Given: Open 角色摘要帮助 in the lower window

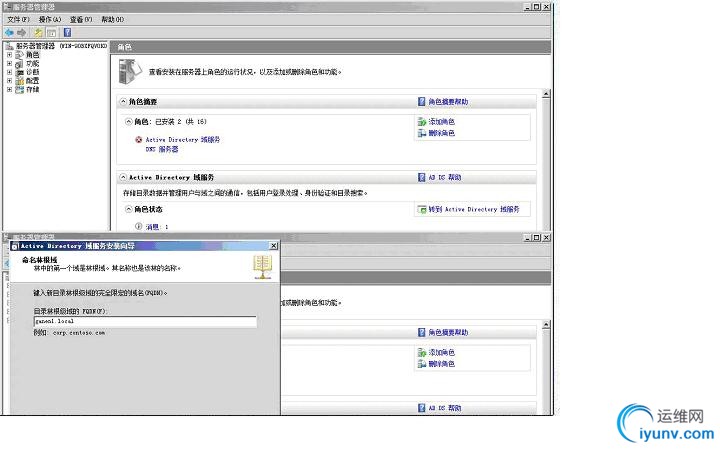Looking at the screenshot, I should 448,332.
